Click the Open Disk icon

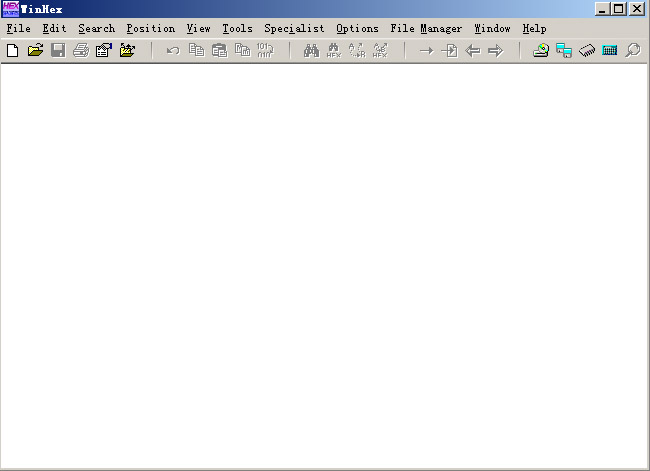[541, 51]
